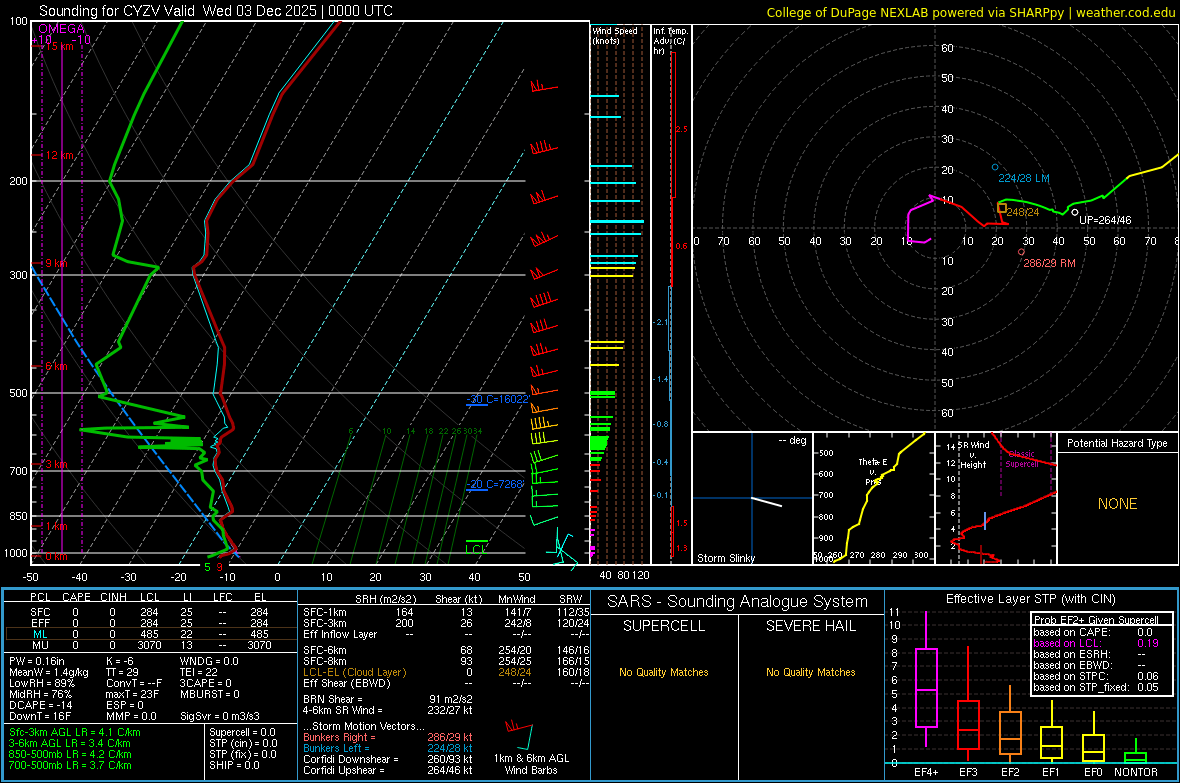The image size is (1180, 783).
Task: Click the white Corfidi upshear circle marker
Action: point(1075,213)
